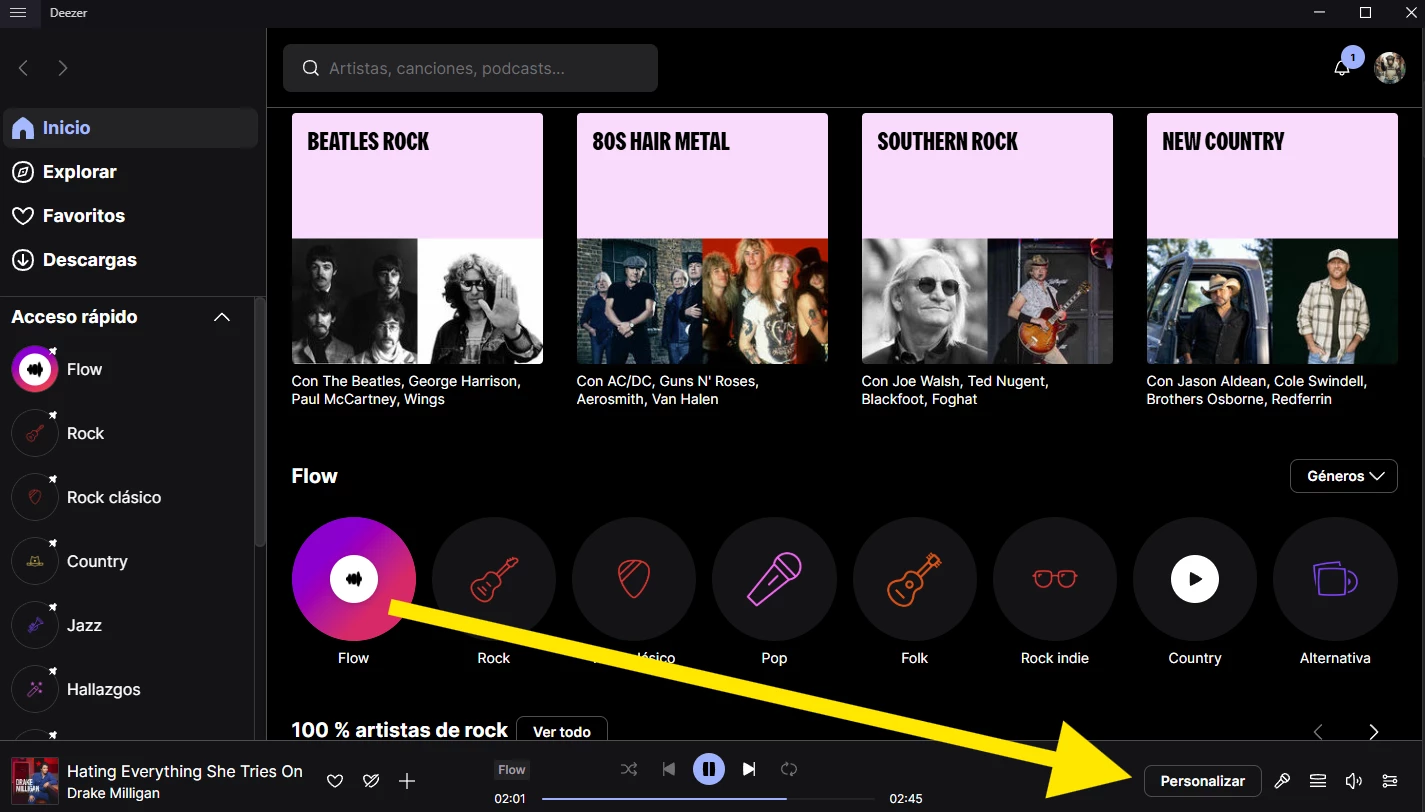Image resolution: width=1425 pixels, height=812 pixels.
Task: Play the Alternativa mug circle
Action: pyautogui.click(x=1335, y=578)
